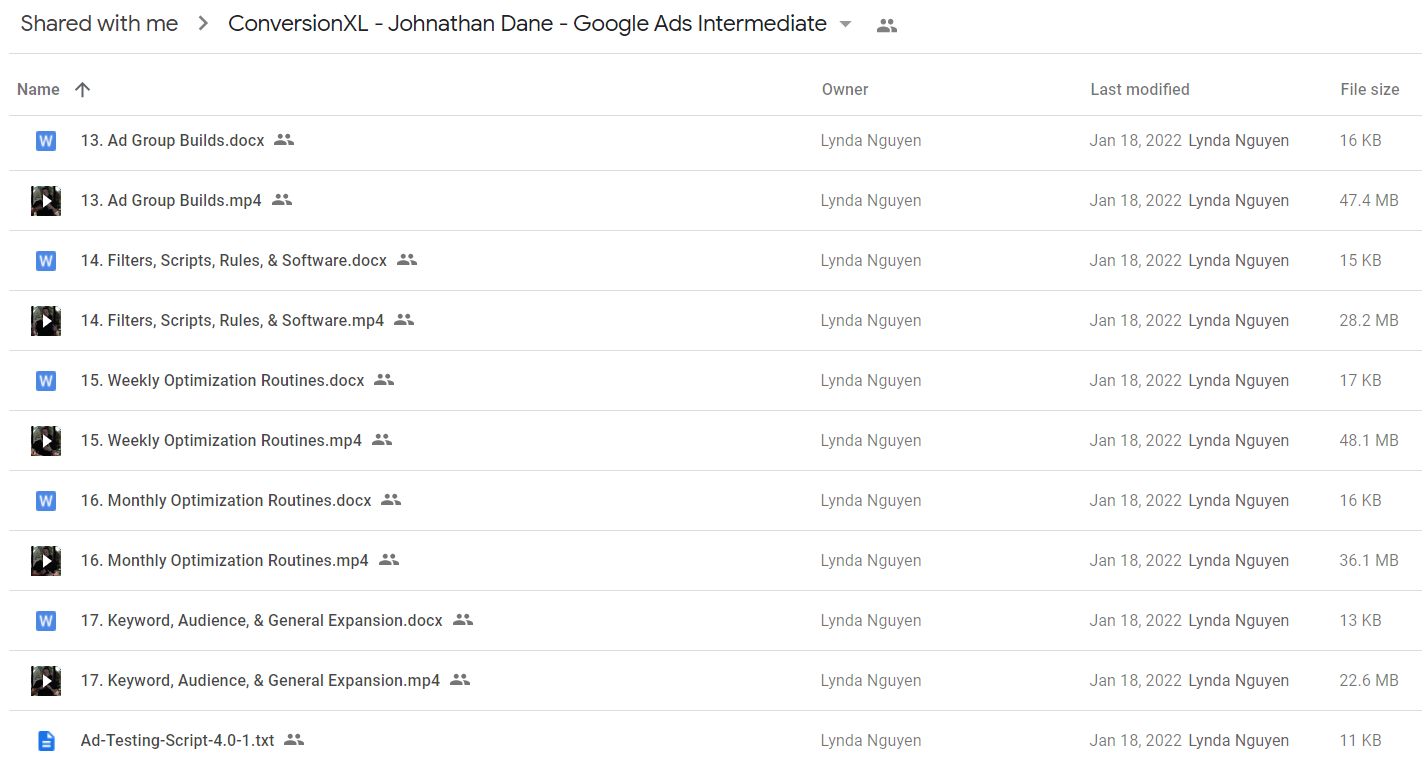1422x764 pixels.
Task: Click the video thumbnail for 16. Monthly Optimization Routines.mp4
Action: pyautogui.click(x=46, y=561)
